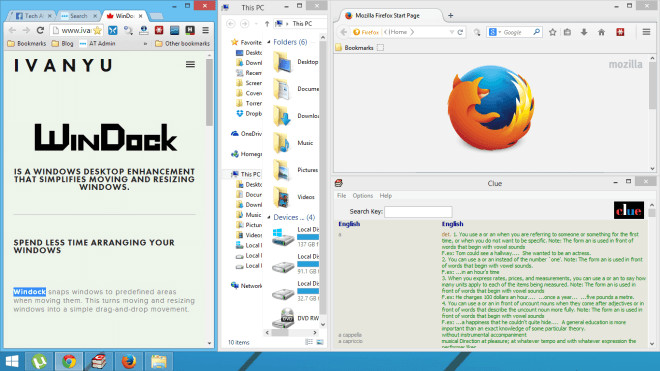
Task: Open Downloads folder in This PC
Action: [x=295, y=116]
